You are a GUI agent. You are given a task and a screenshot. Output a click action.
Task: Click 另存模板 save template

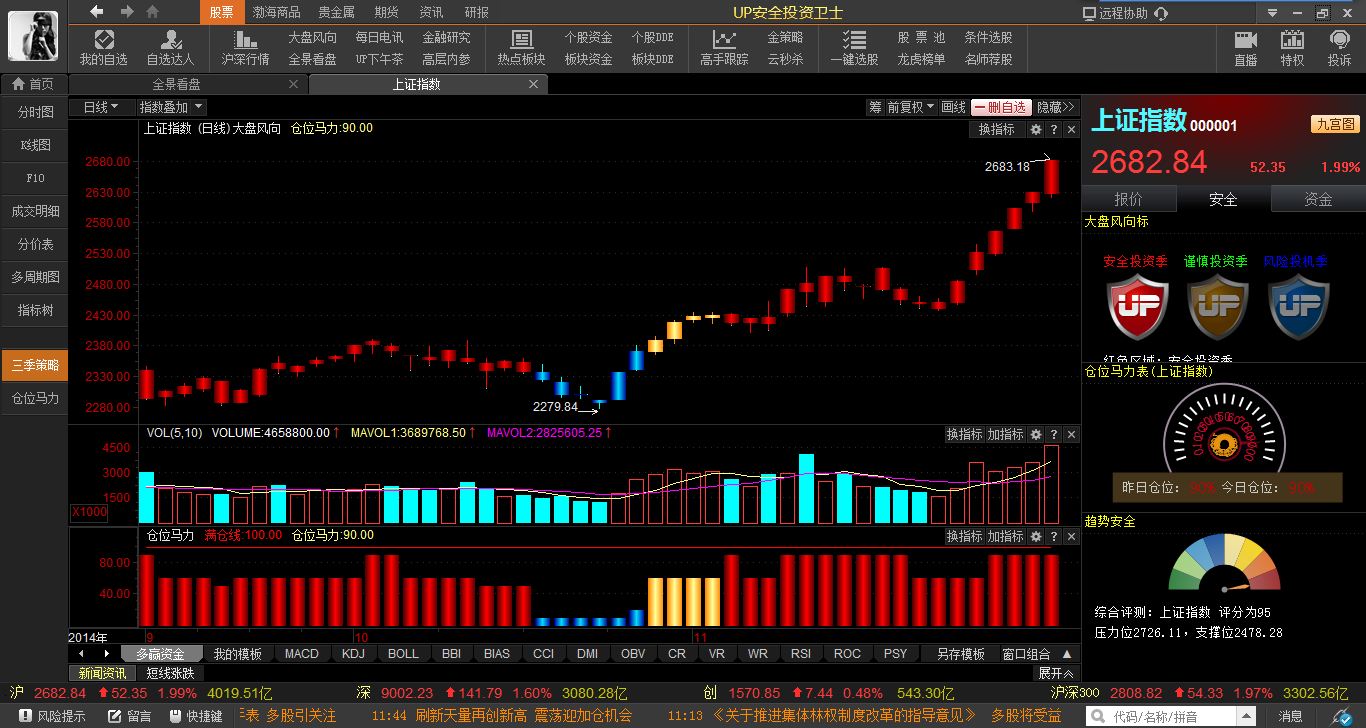pyautogui.click(x=960, y=654)
